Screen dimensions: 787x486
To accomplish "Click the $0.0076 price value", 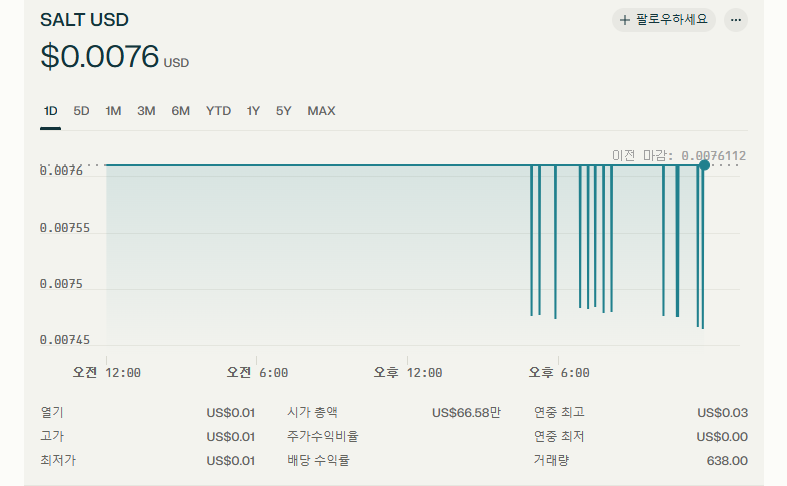I will 99,56.
